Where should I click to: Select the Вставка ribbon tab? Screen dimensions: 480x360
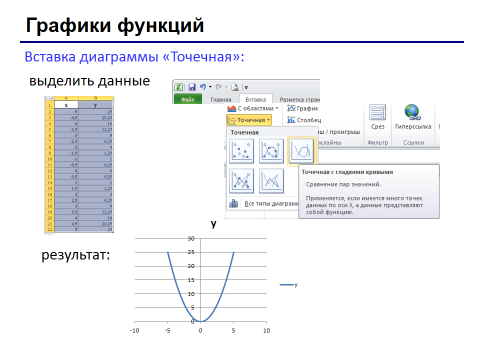256,99
